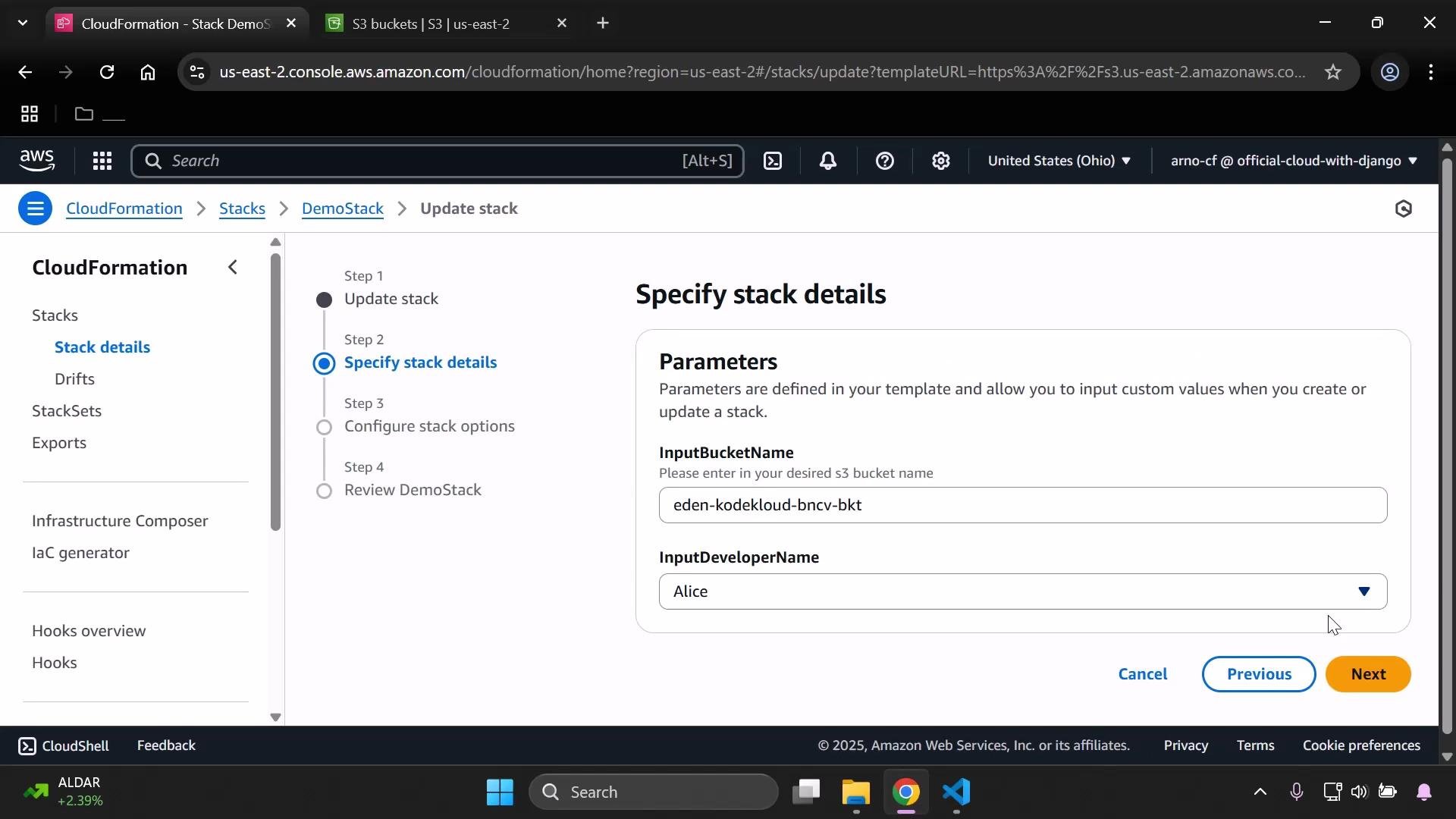Open Infrastructure Composer in sidebar

120,521
